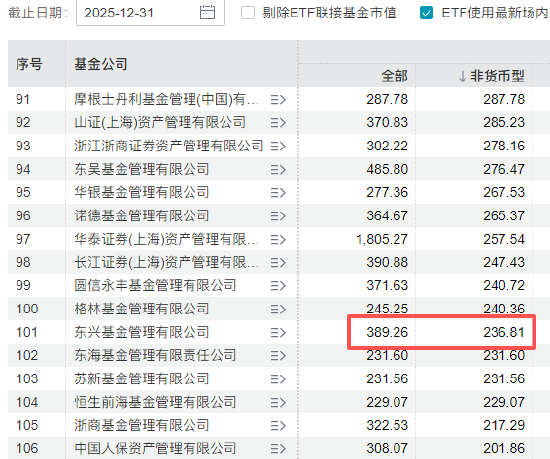Select 东兴基金管理有限公司 company name
Screen dimensions: 550x459
coord(142,332)
